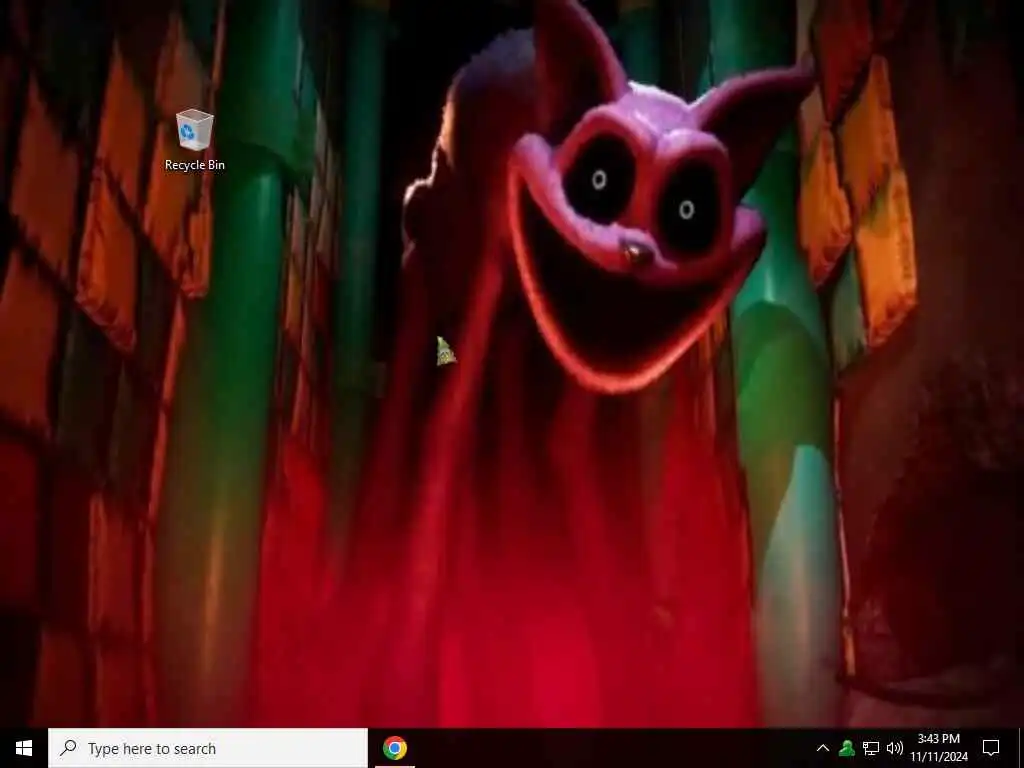The image size is (1024, 768).
Task: Launch Google Chrome from the taskbar
Action: pyautogui.click(x=394, y=748)
